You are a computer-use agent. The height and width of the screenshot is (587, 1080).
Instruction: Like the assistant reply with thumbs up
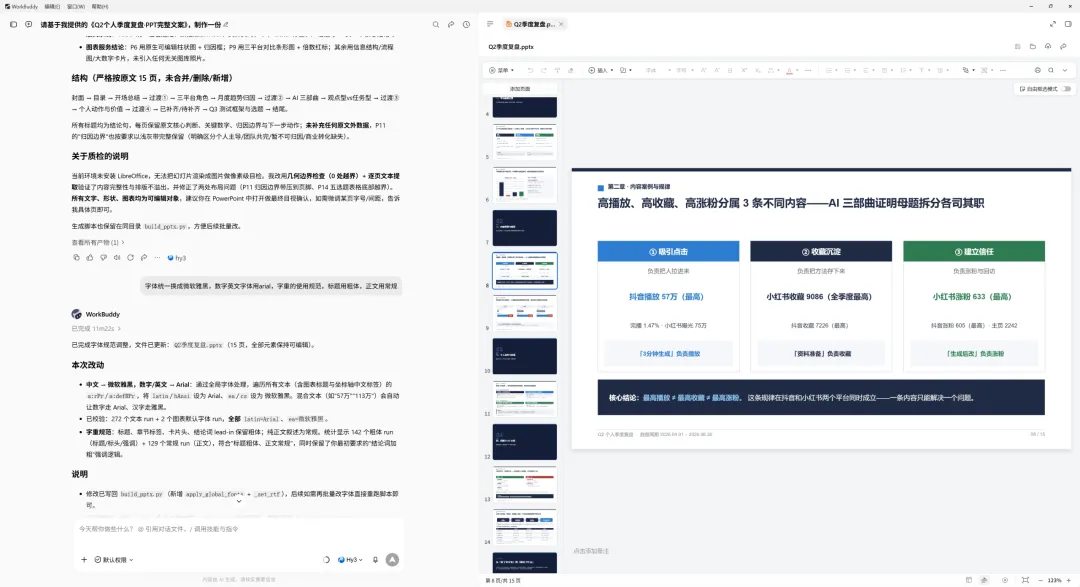point(90,258)
